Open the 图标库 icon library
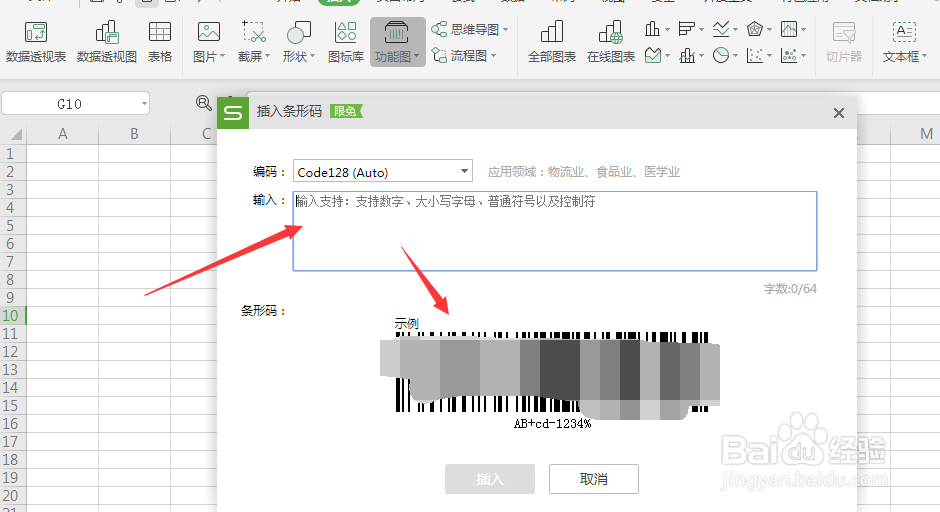This screenshot has height=512, width=940. point(346,42)
